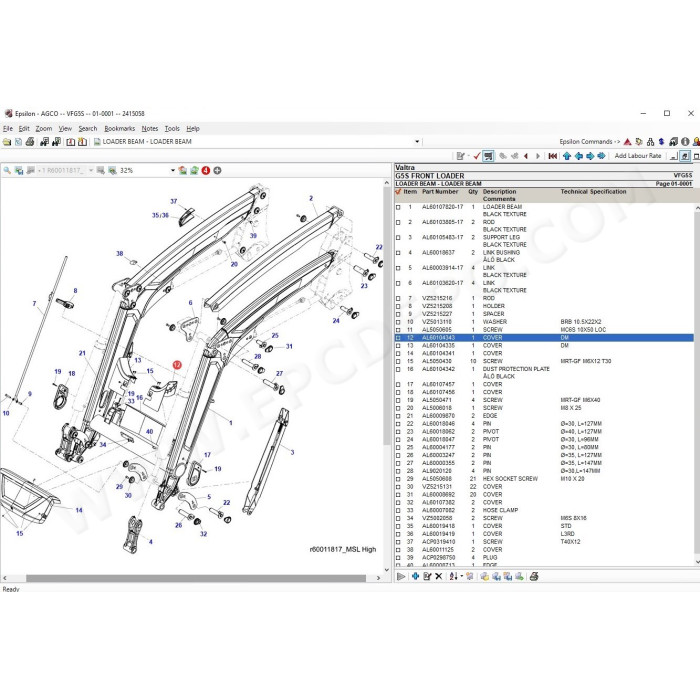
Task: Click the parts list scroll-down arrow
Action: pos(696,562)
